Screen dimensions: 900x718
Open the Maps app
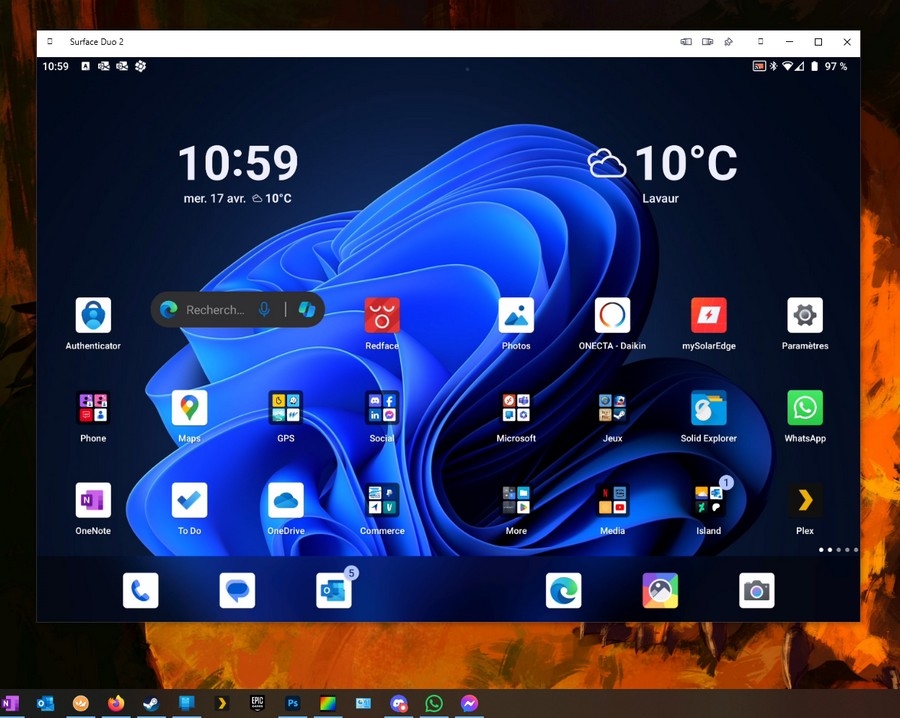pyautogui.click(x=189, y=408)
